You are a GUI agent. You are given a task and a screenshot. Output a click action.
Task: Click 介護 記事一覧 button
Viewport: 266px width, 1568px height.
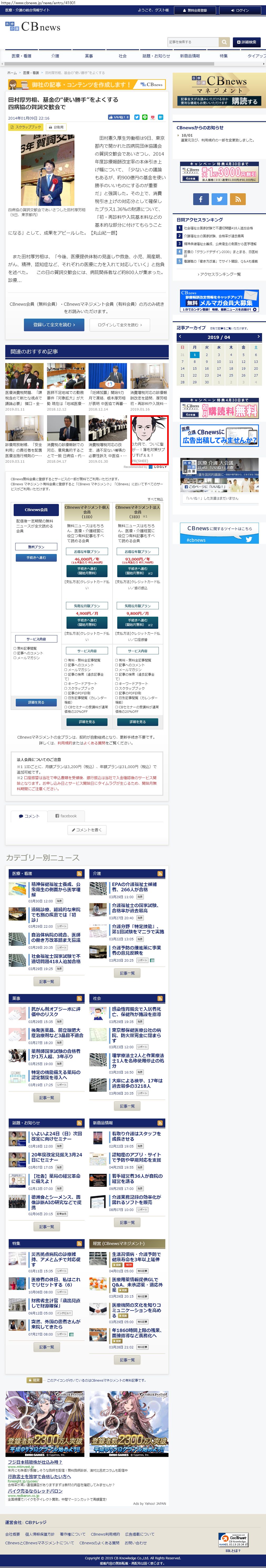(x=127, y=973)
